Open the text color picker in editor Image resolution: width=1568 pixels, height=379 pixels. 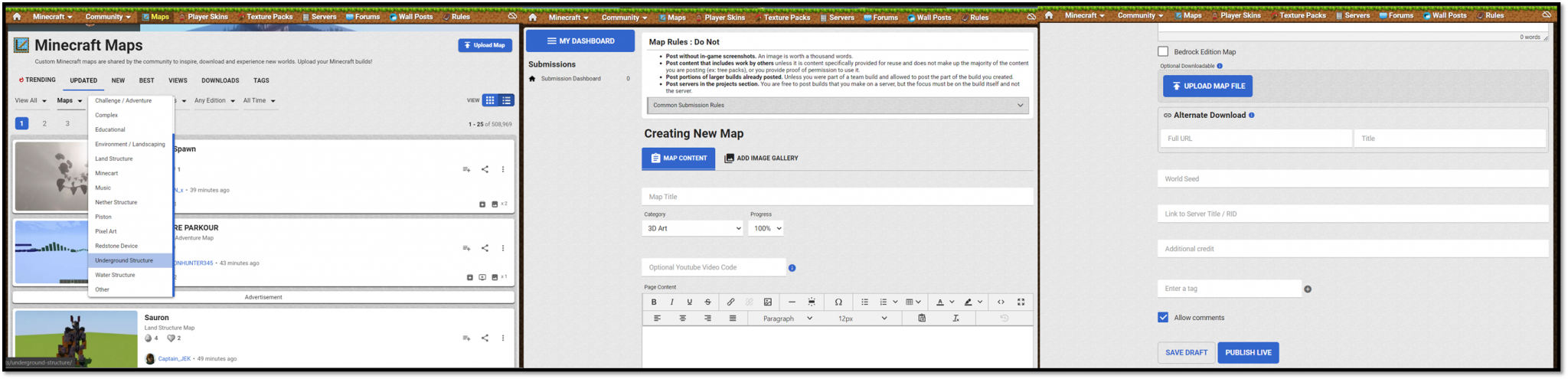tap(945, 302)
